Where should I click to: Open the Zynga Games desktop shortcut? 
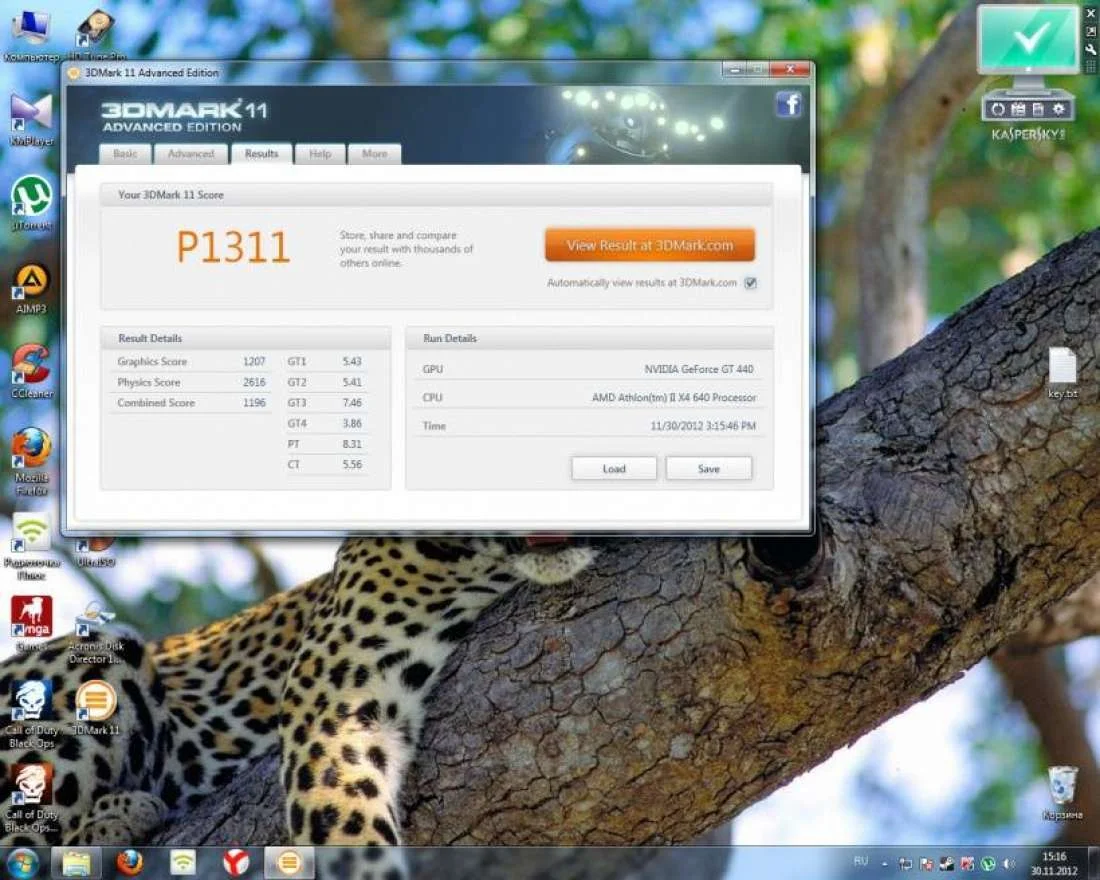[32, 623]
